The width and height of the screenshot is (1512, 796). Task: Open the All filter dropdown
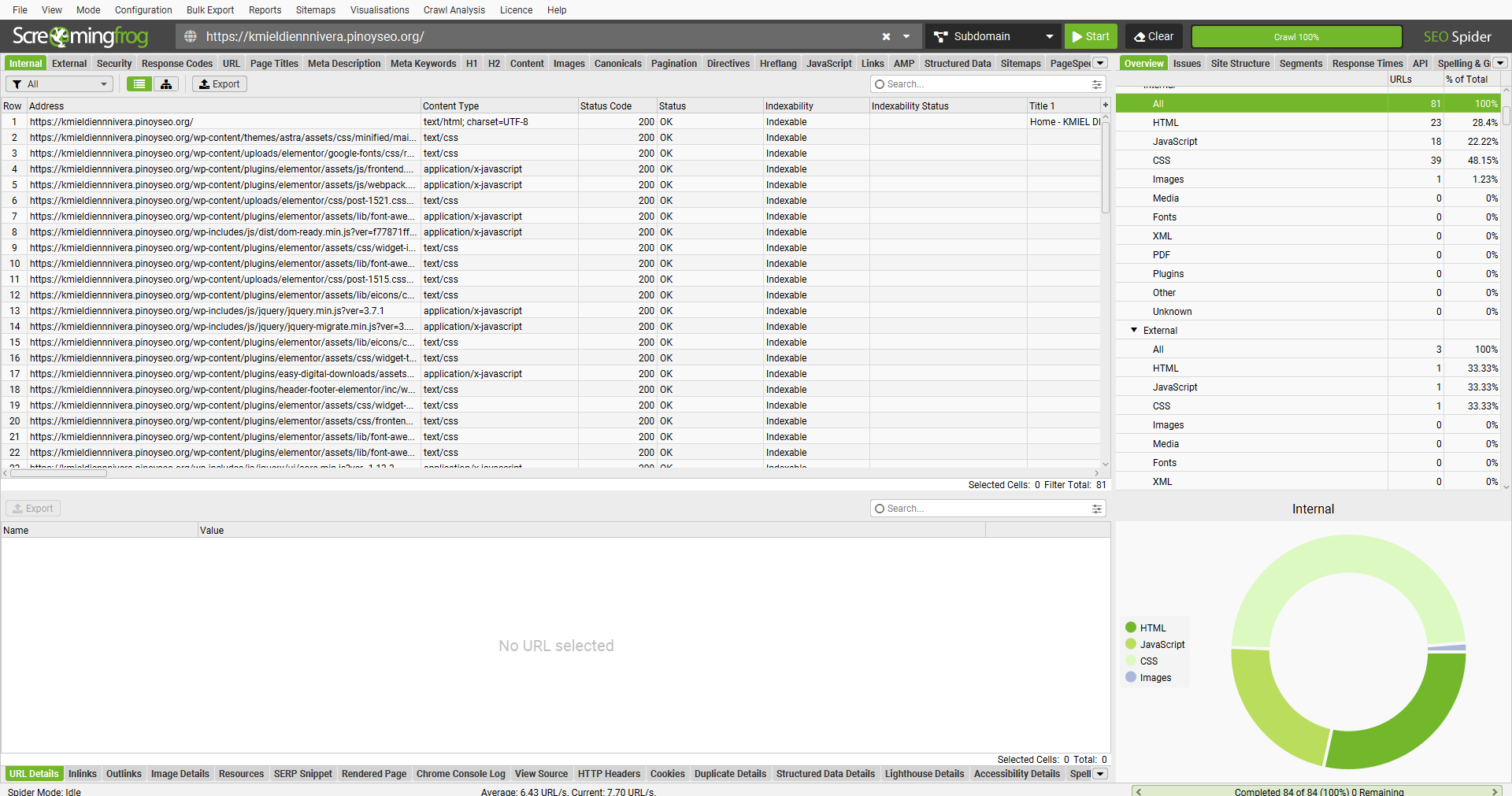(59, 84)
